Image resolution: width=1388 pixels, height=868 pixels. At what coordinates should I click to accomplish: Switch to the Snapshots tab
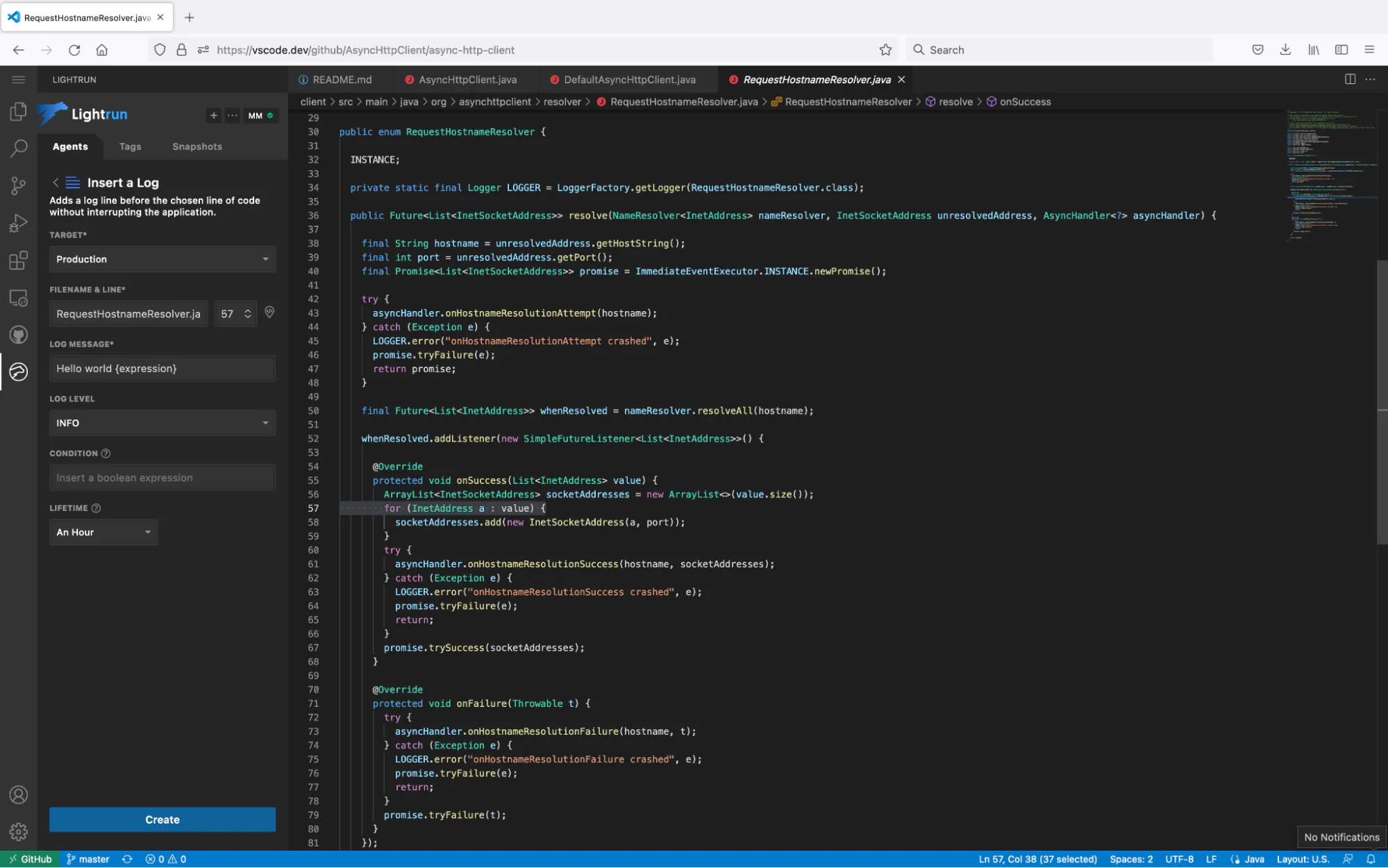click(197, 147)
